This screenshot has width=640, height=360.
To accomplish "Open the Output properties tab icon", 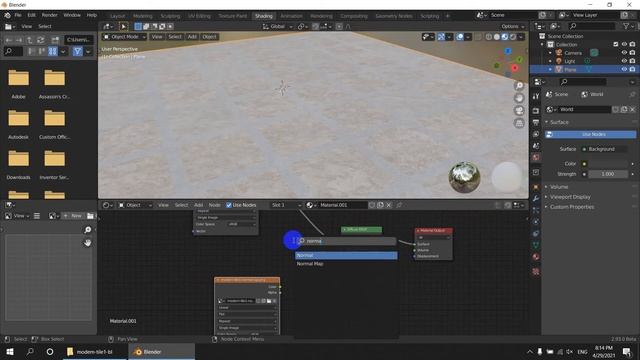I will coord(536,122).
